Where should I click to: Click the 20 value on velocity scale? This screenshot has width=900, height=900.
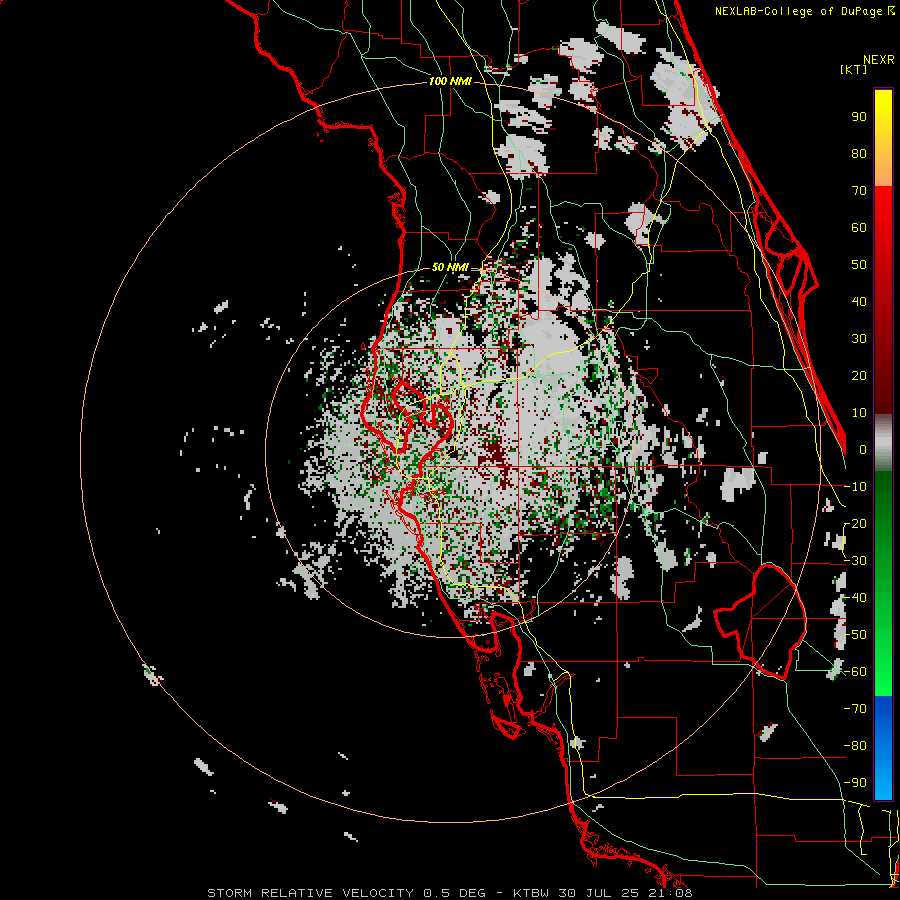tap(859, 376)
